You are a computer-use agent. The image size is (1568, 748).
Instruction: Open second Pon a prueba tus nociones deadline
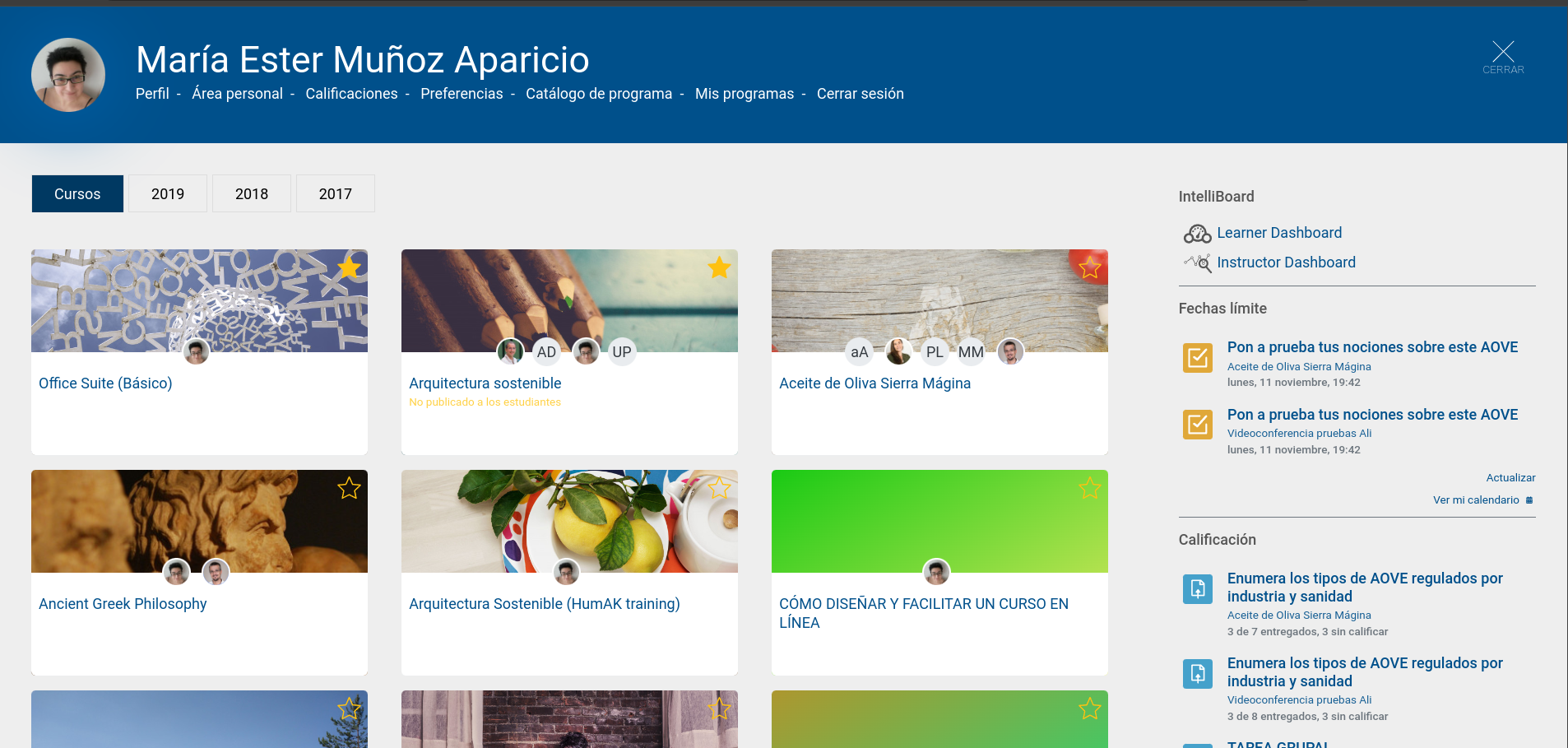tap(1372, 415)
